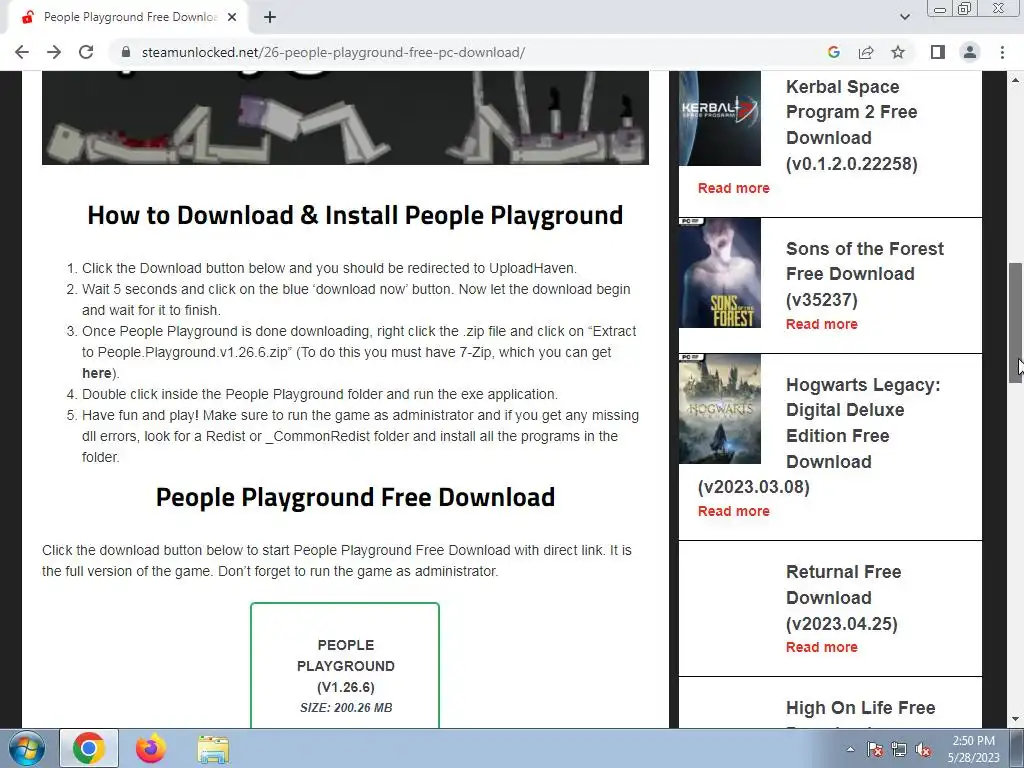
Task: Read more about Sons of the Forest
Action: point(822,324)
